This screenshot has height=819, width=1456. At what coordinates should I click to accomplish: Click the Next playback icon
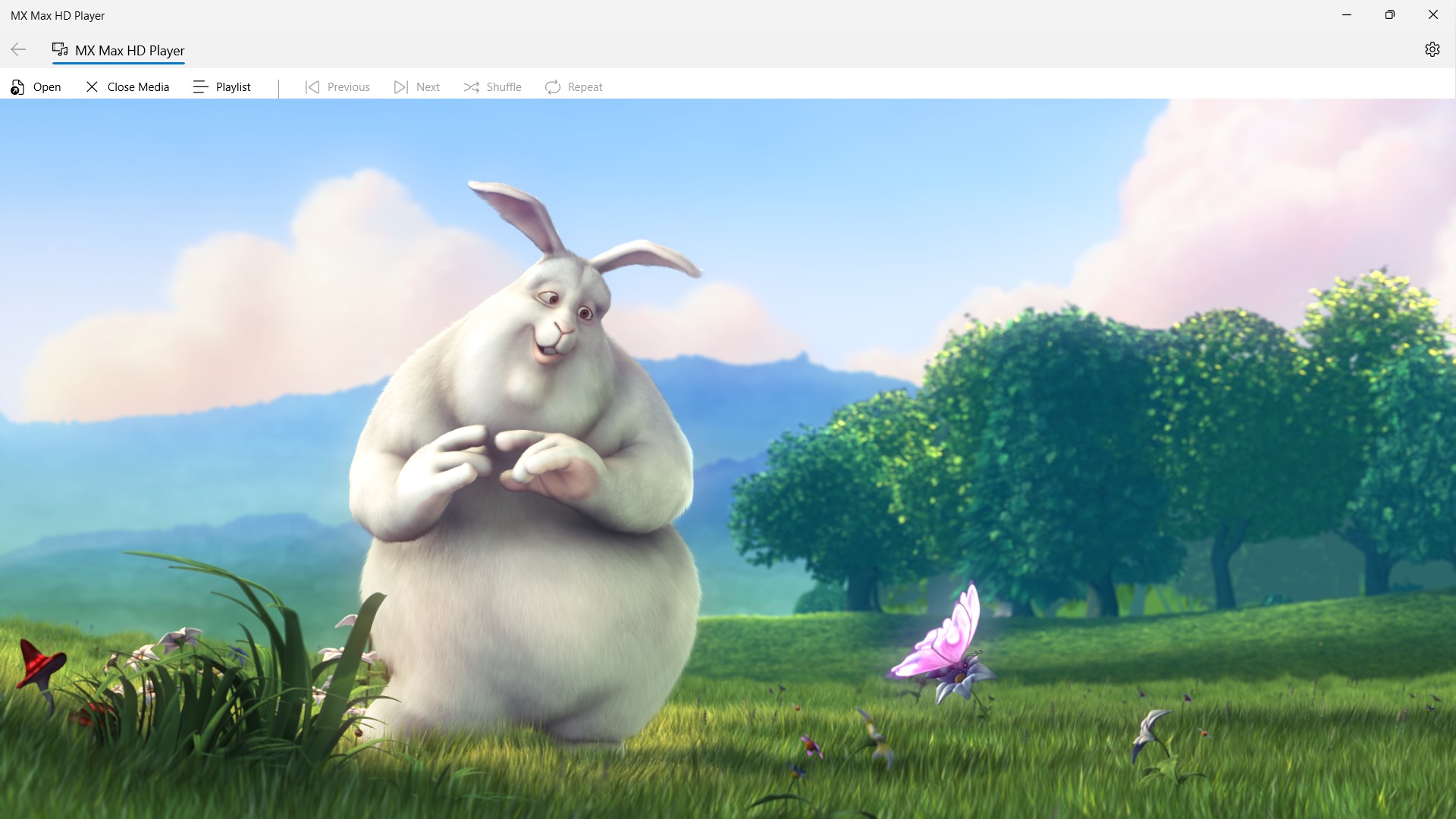pyautogui.click(x=401, y=86)
